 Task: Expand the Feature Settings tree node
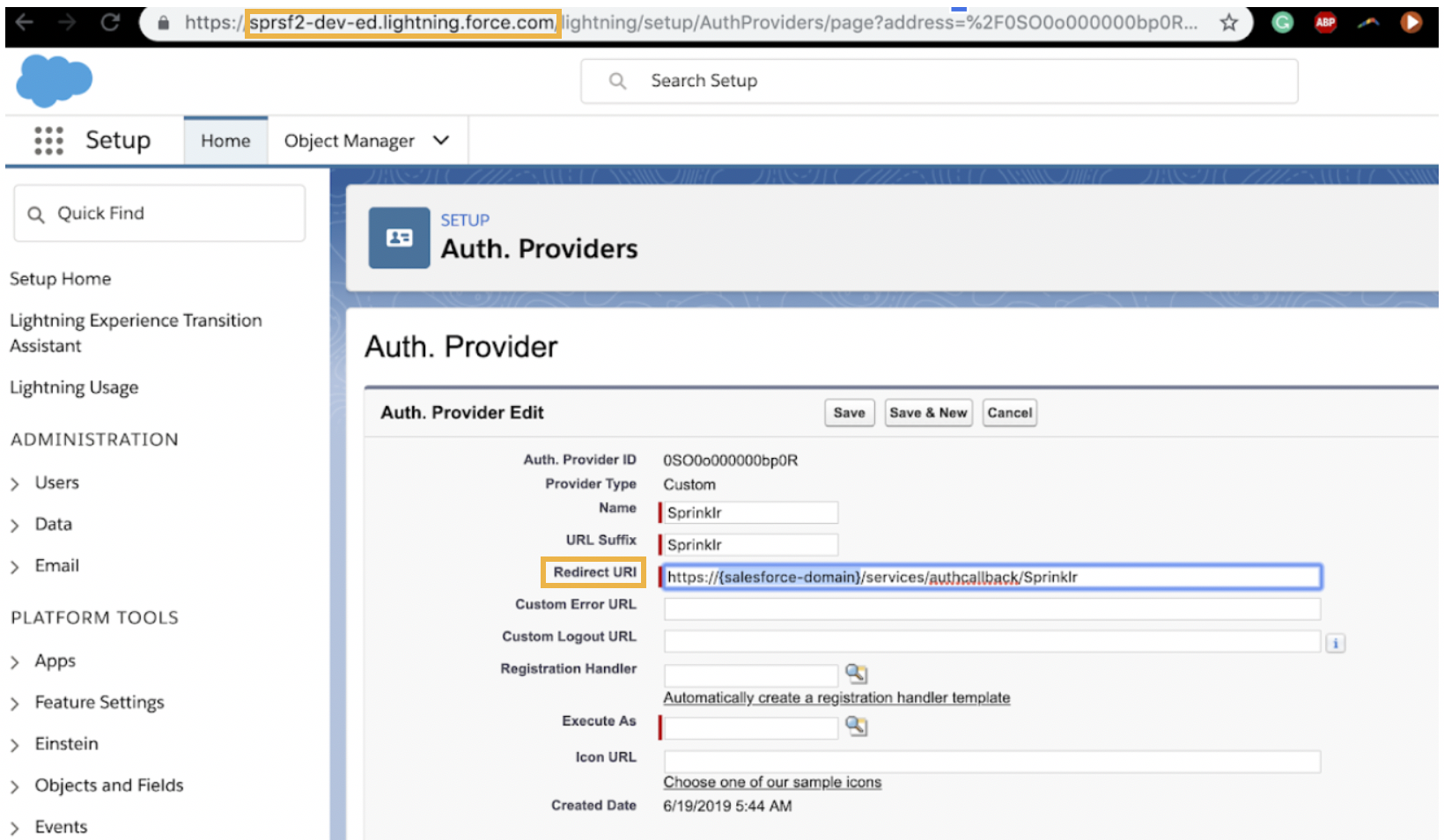tap(15, 704)
